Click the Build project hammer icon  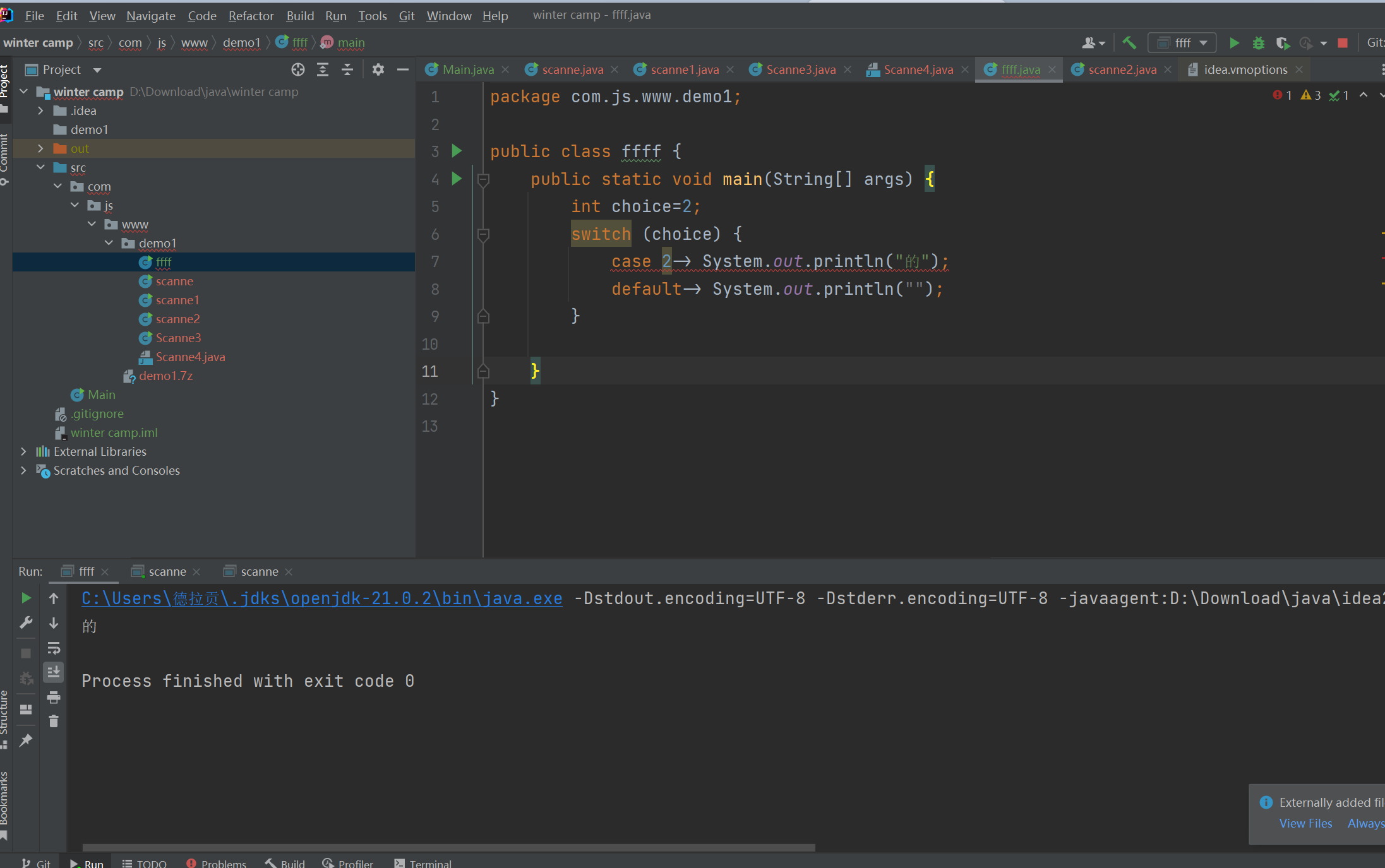coord(1129,43)
